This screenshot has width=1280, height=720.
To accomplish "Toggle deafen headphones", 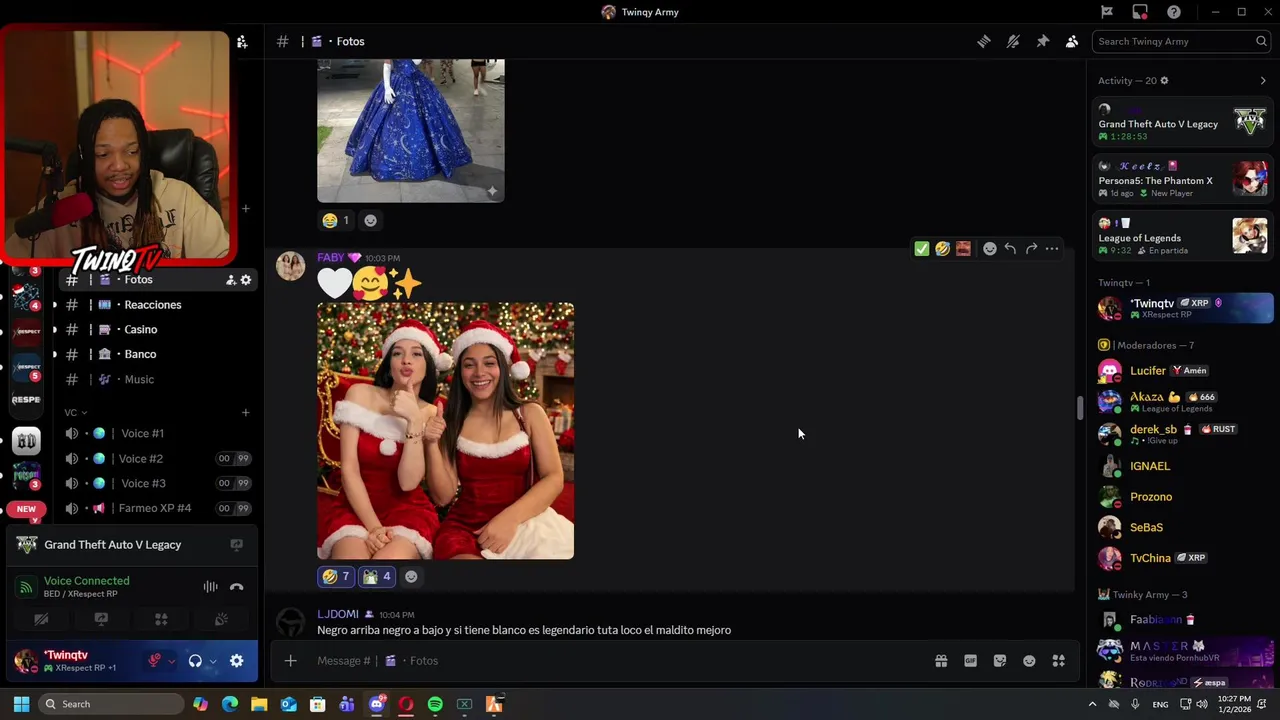I will pos(195,661).
